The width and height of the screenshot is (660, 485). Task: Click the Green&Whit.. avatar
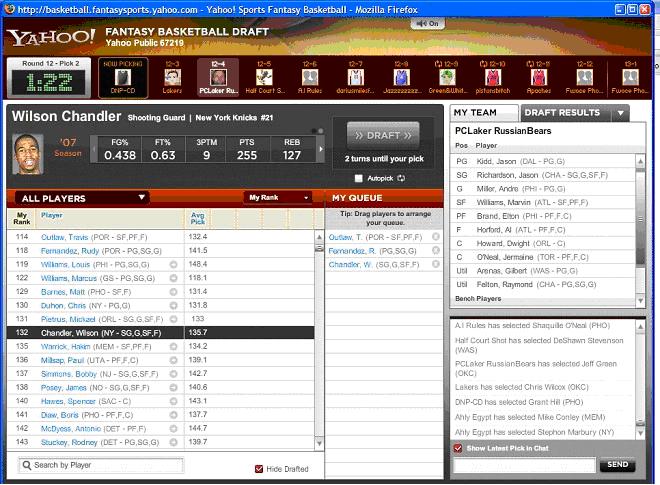coord(447,77)
